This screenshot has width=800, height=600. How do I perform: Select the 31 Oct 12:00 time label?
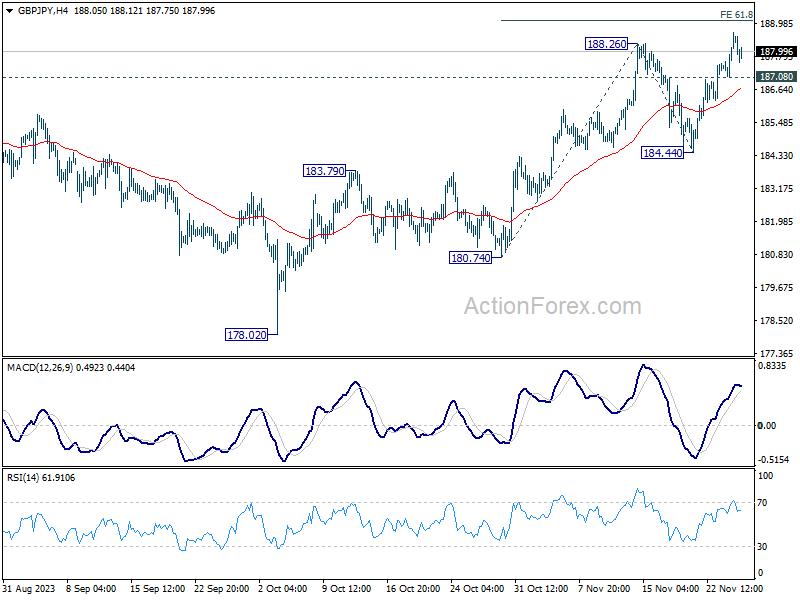(x=541, y=588)
